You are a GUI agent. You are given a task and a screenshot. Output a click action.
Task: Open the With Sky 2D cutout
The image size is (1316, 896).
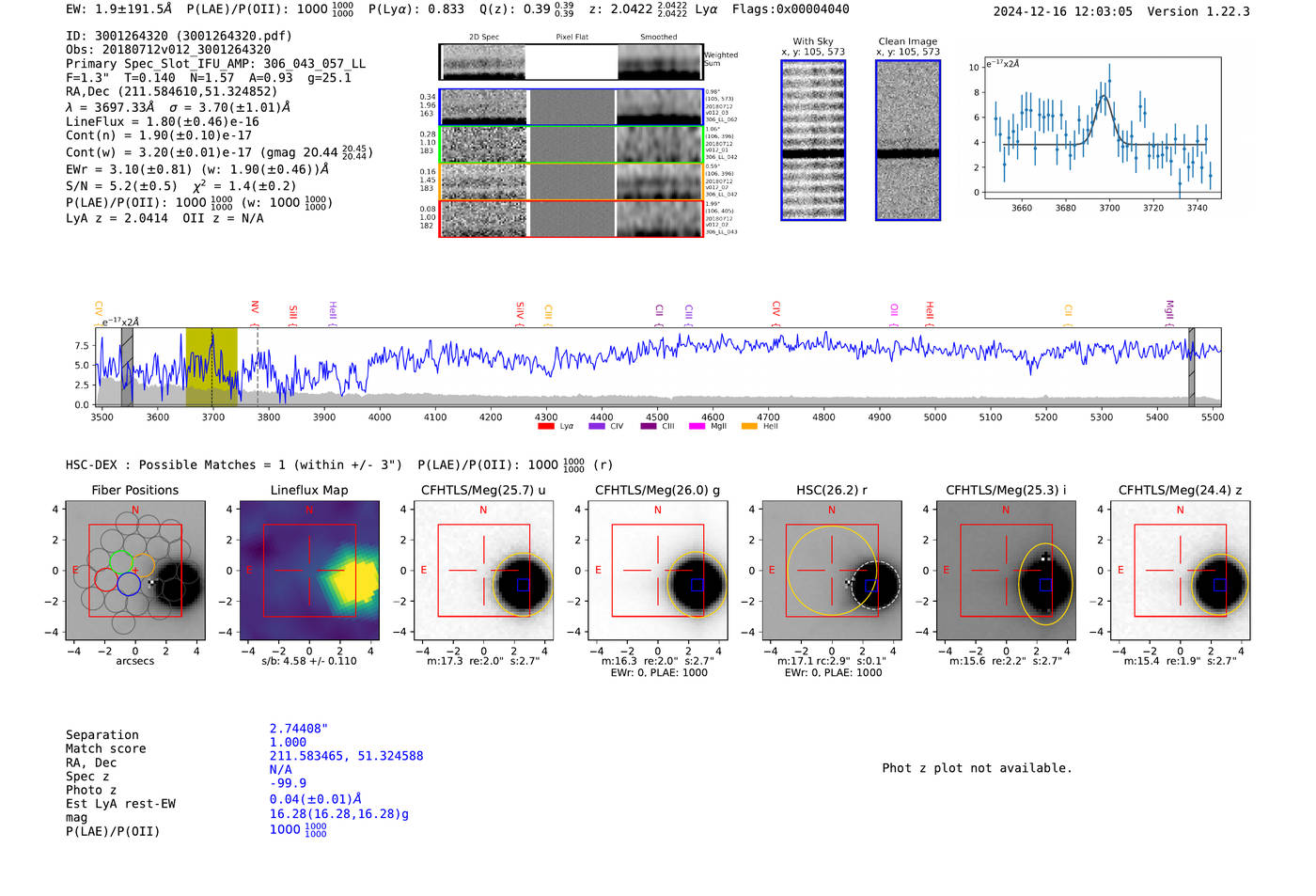(813, 140)
